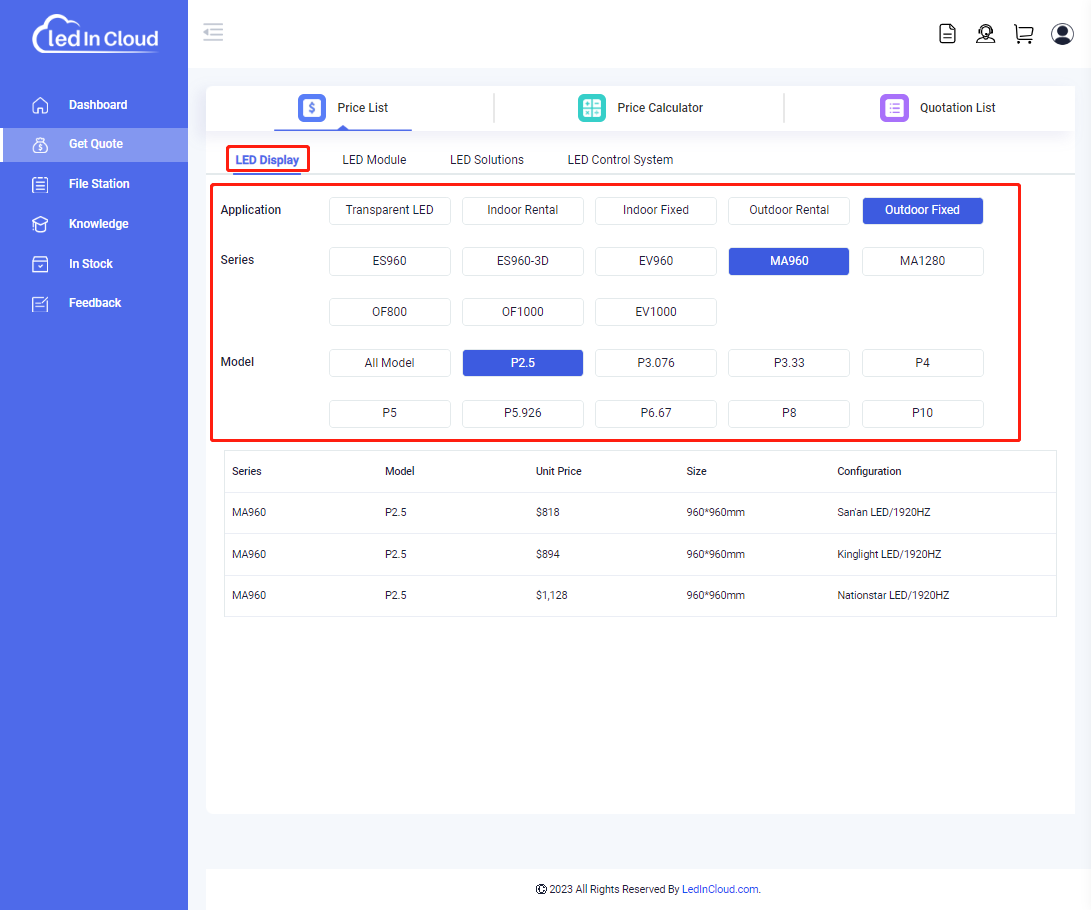Viewport: 1091px width, 910px height.
Task: Switch to the LED Control System tab
Action: coord(620,160)
